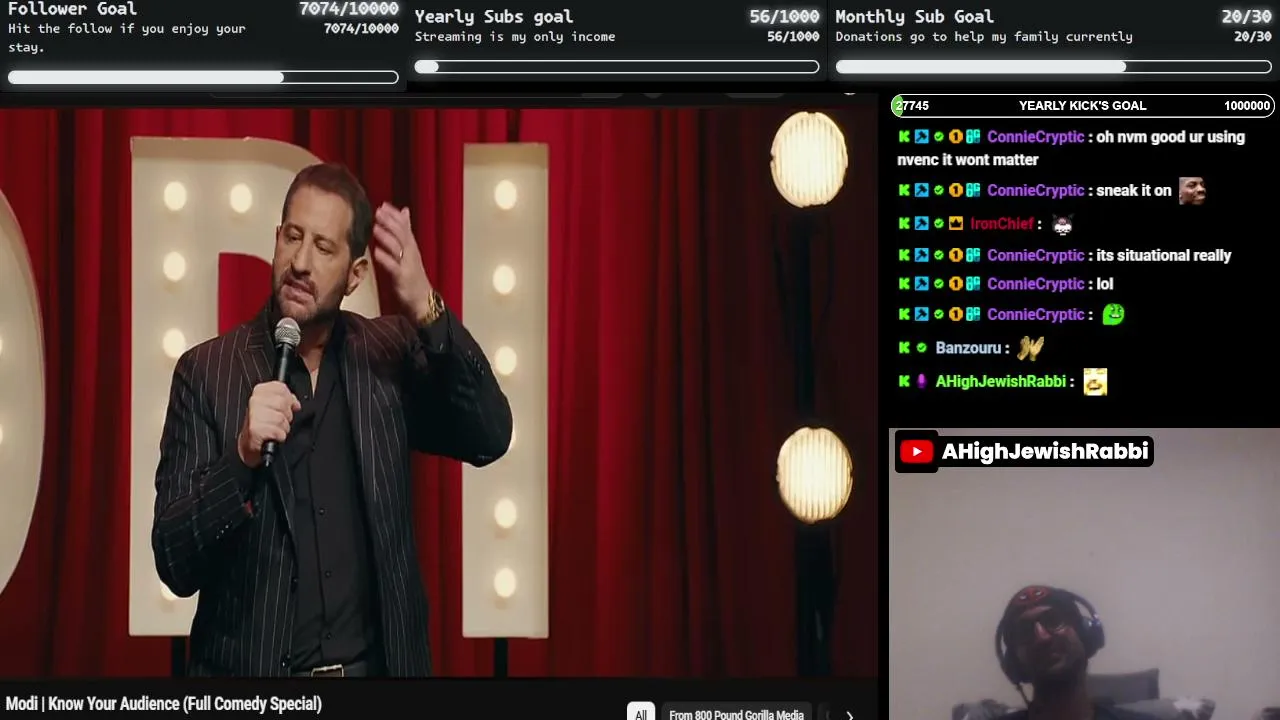The height and width of the screenshot is (720, 1280).
Task: Click "Donations go to help my family currently"
Action: 984,37
